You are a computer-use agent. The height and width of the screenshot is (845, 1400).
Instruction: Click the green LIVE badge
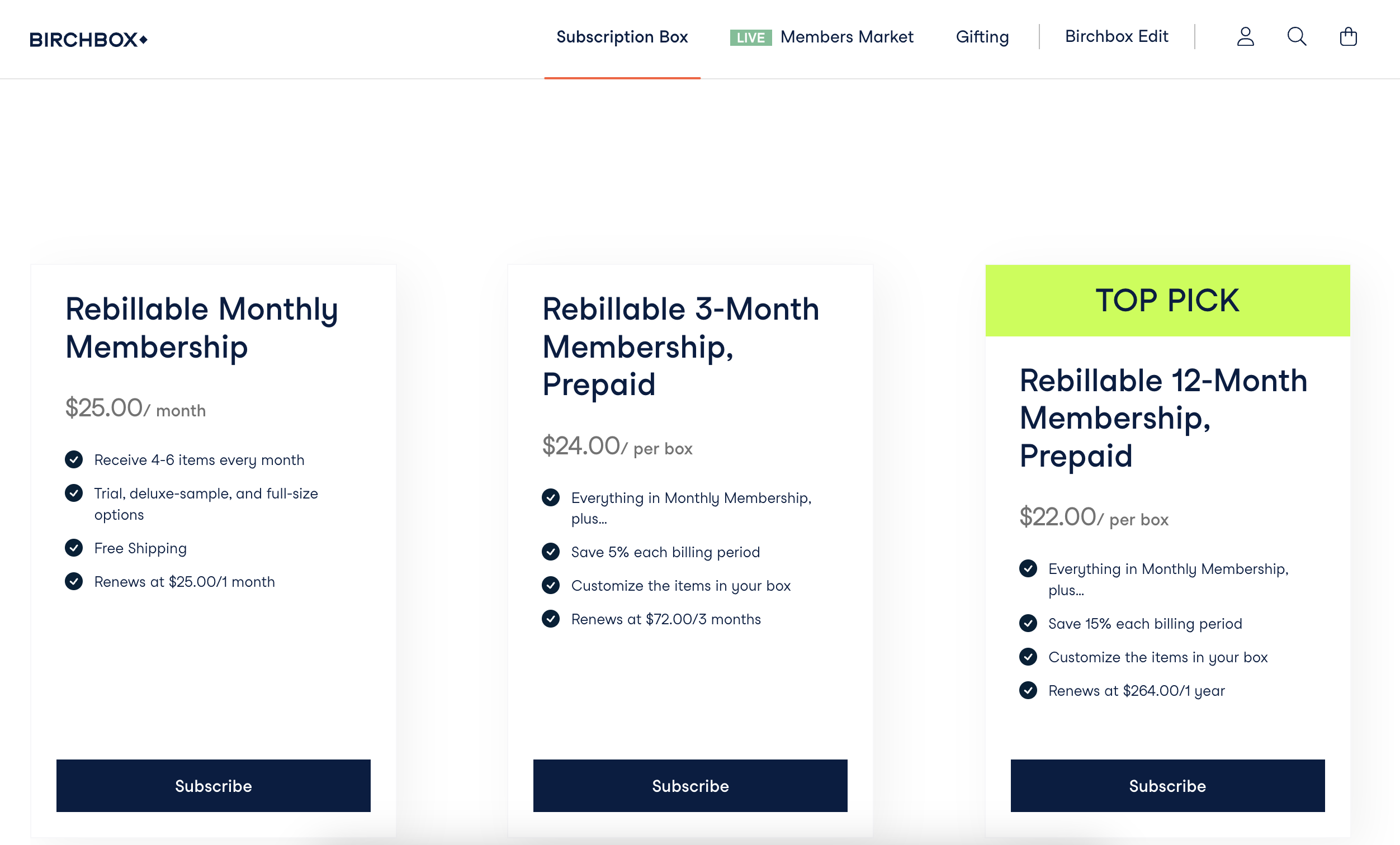750,37
